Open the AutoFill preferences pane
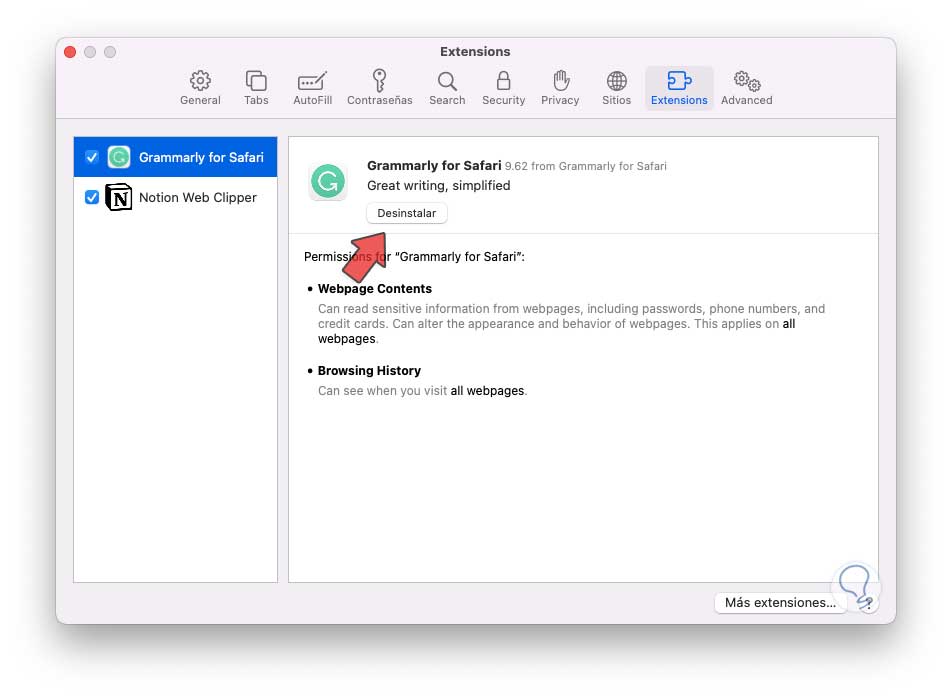 point(312,88)
